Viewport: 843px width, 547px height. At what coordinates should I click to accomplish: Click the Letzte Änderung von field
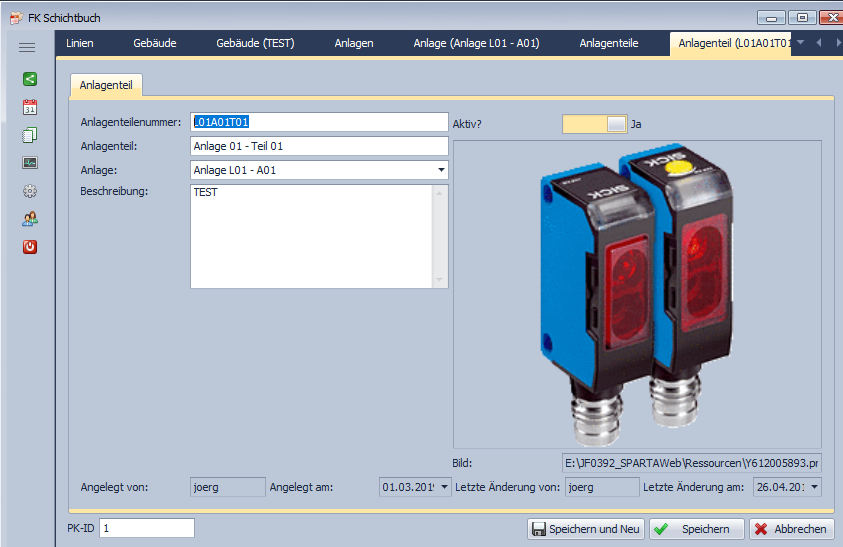(x=602, y=487)
